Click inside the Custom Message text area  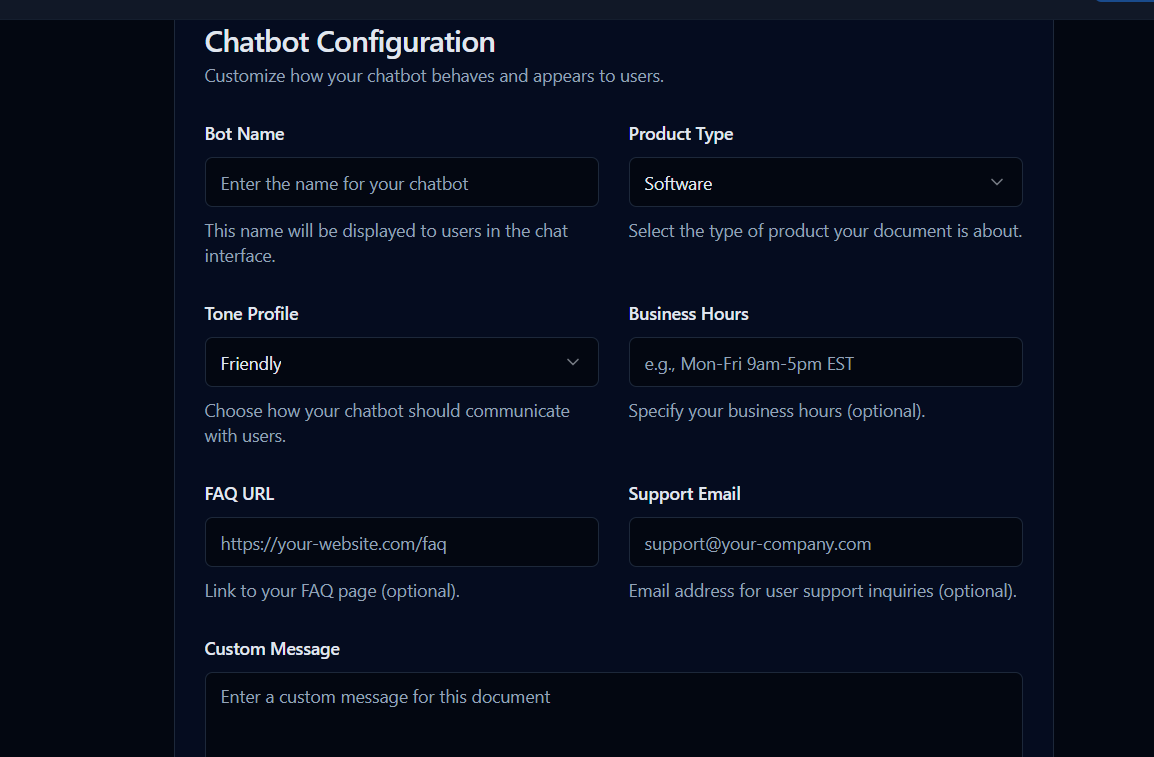pyautogui.click(x=613, y=710)
